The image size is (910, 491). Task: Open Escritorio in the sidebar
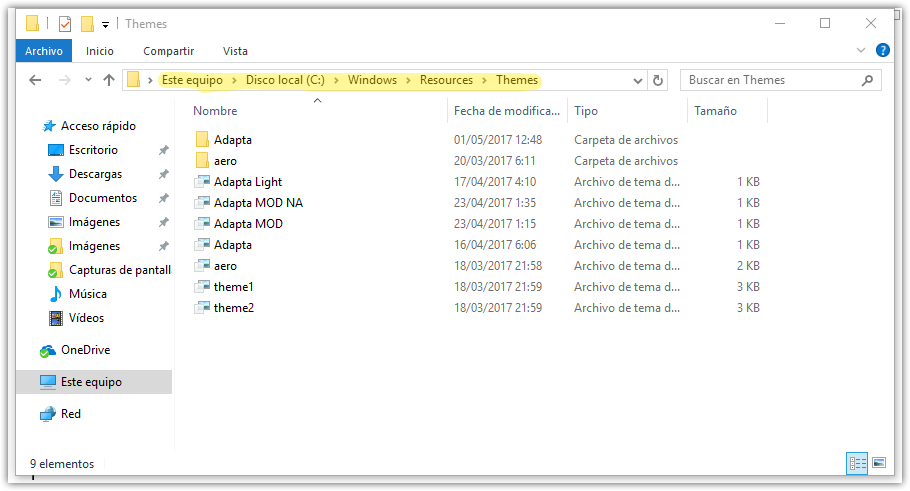point(93,150)
